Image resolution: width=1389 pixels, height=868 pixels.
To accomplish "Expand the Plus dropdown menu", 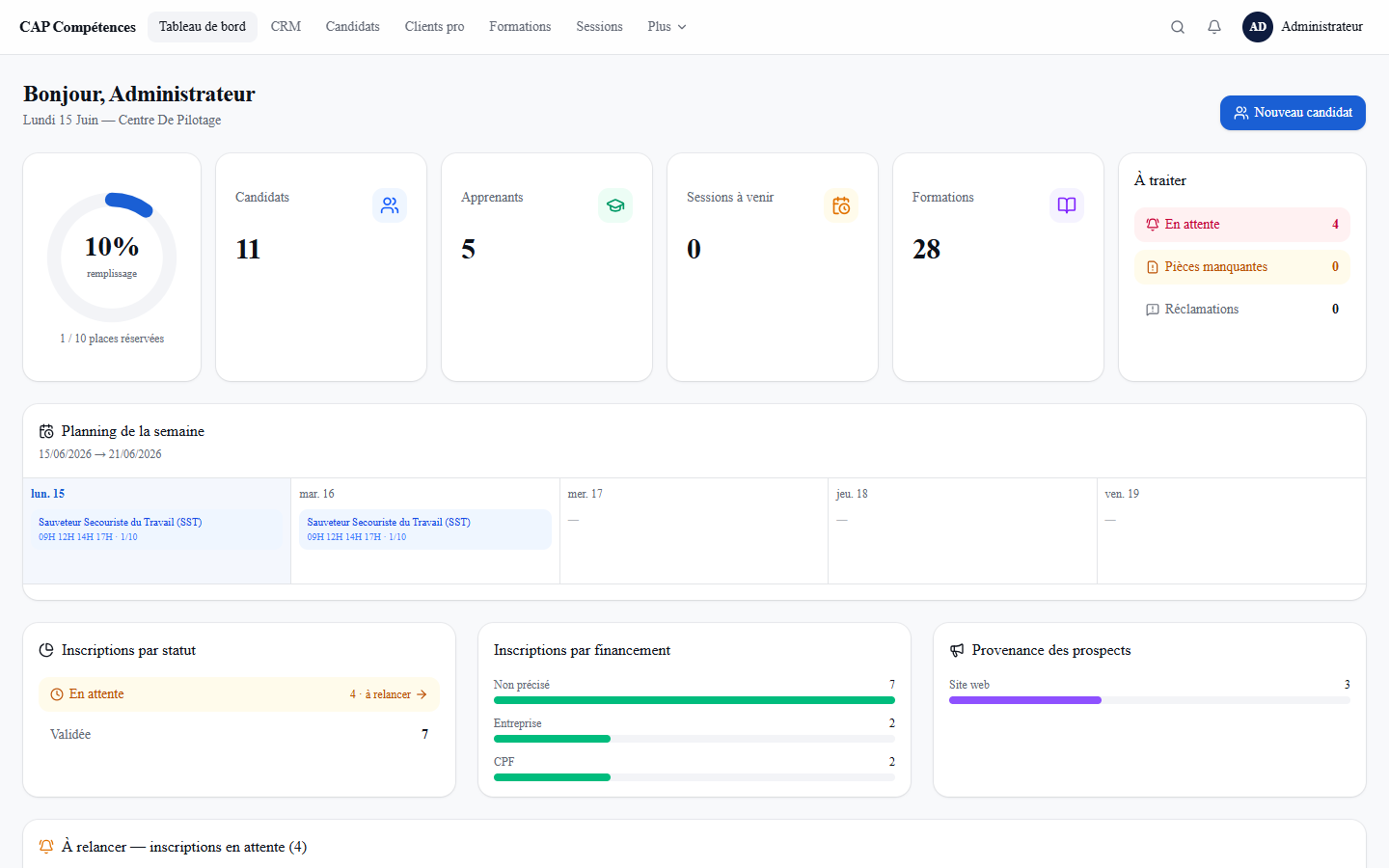I will tap(667, 27).
